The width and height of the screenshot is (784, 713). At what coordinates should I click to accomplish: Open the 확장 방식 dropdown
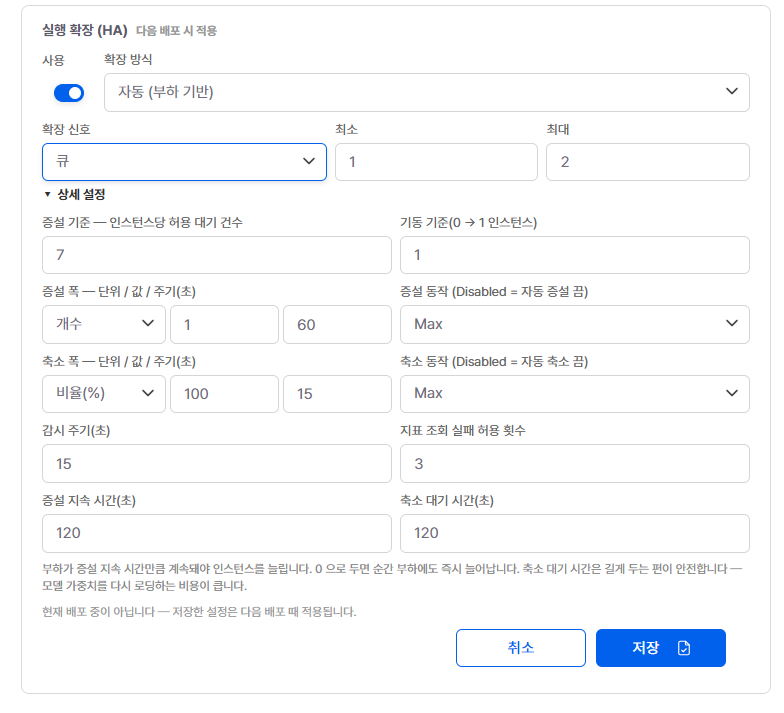[x=426, y=92]
